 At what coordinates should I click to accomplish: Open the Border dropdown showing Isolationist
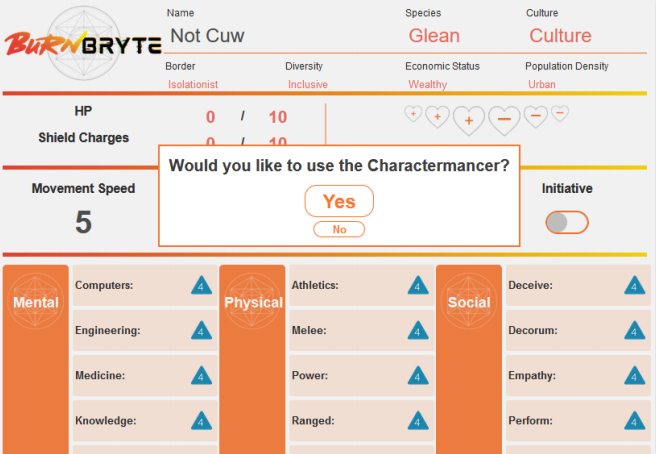coord(193,85)
